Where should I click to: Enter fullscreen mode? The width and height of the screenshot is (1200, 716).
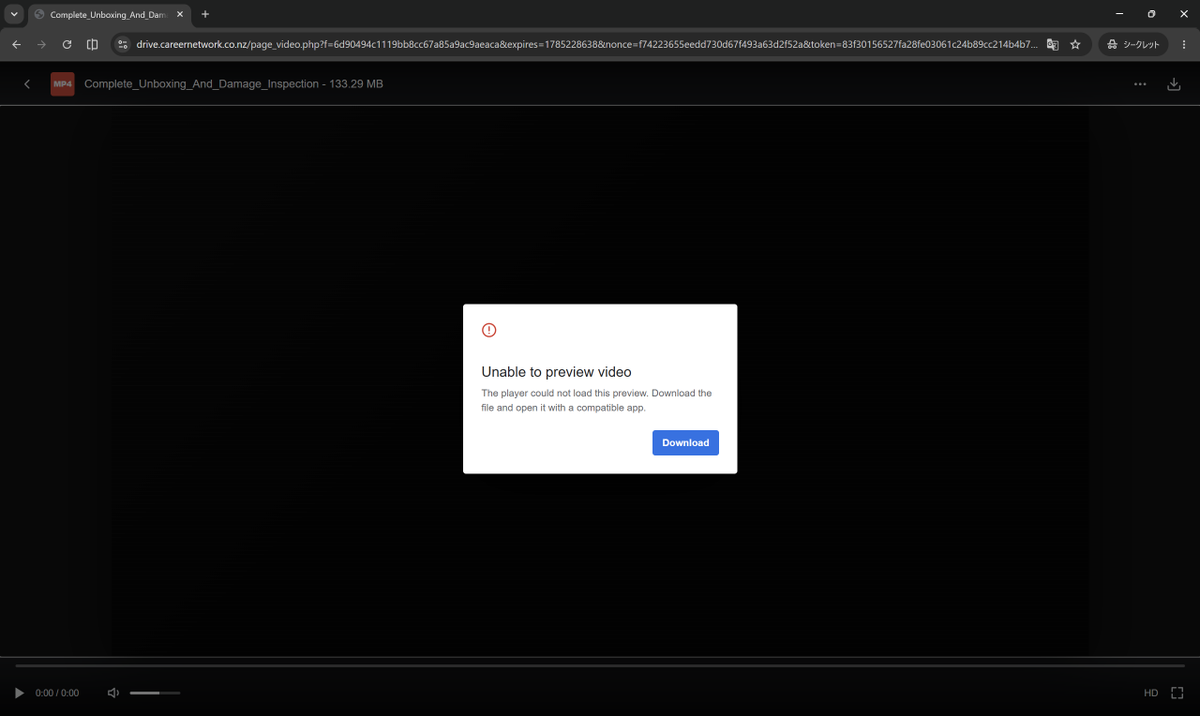tap(1177, 693)
